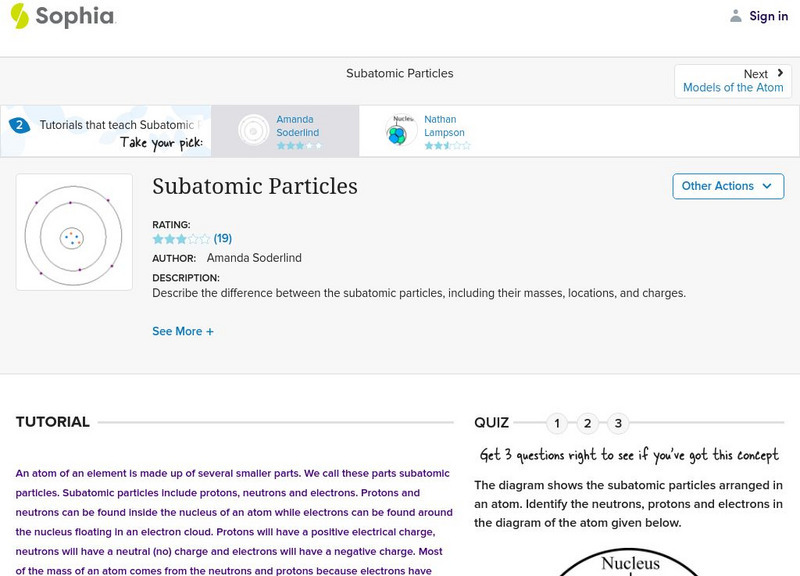
Task: Select Nathan Lampson's nucleus avatar
Action: click(400, 131)
